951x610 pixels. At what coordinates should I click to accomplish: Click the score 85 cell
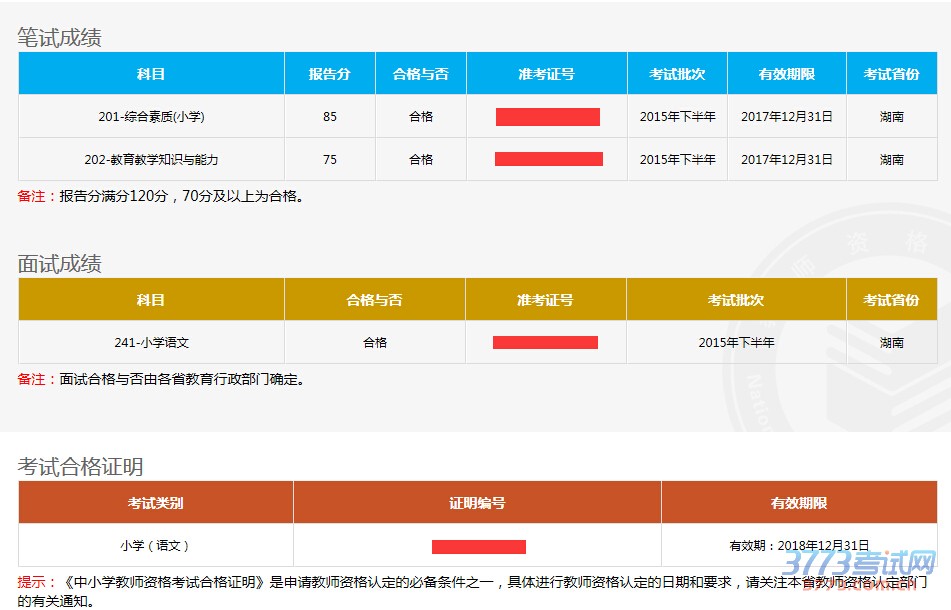(330, 117)
